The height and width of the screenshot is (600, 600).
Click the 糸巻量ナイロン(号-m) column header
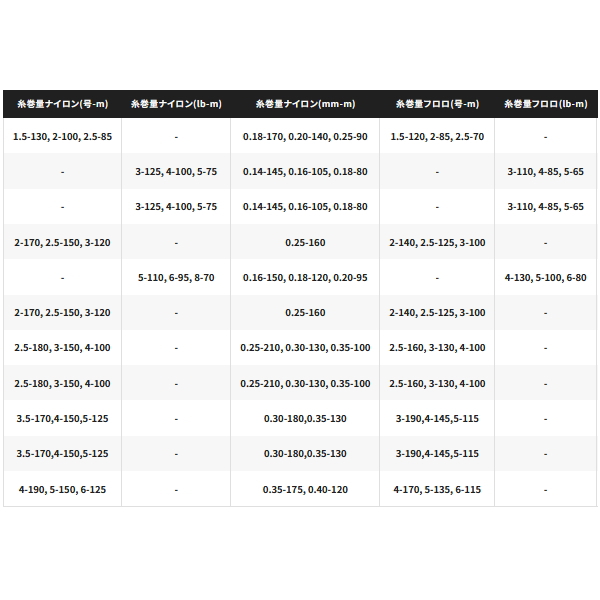[x=62, y=103]
